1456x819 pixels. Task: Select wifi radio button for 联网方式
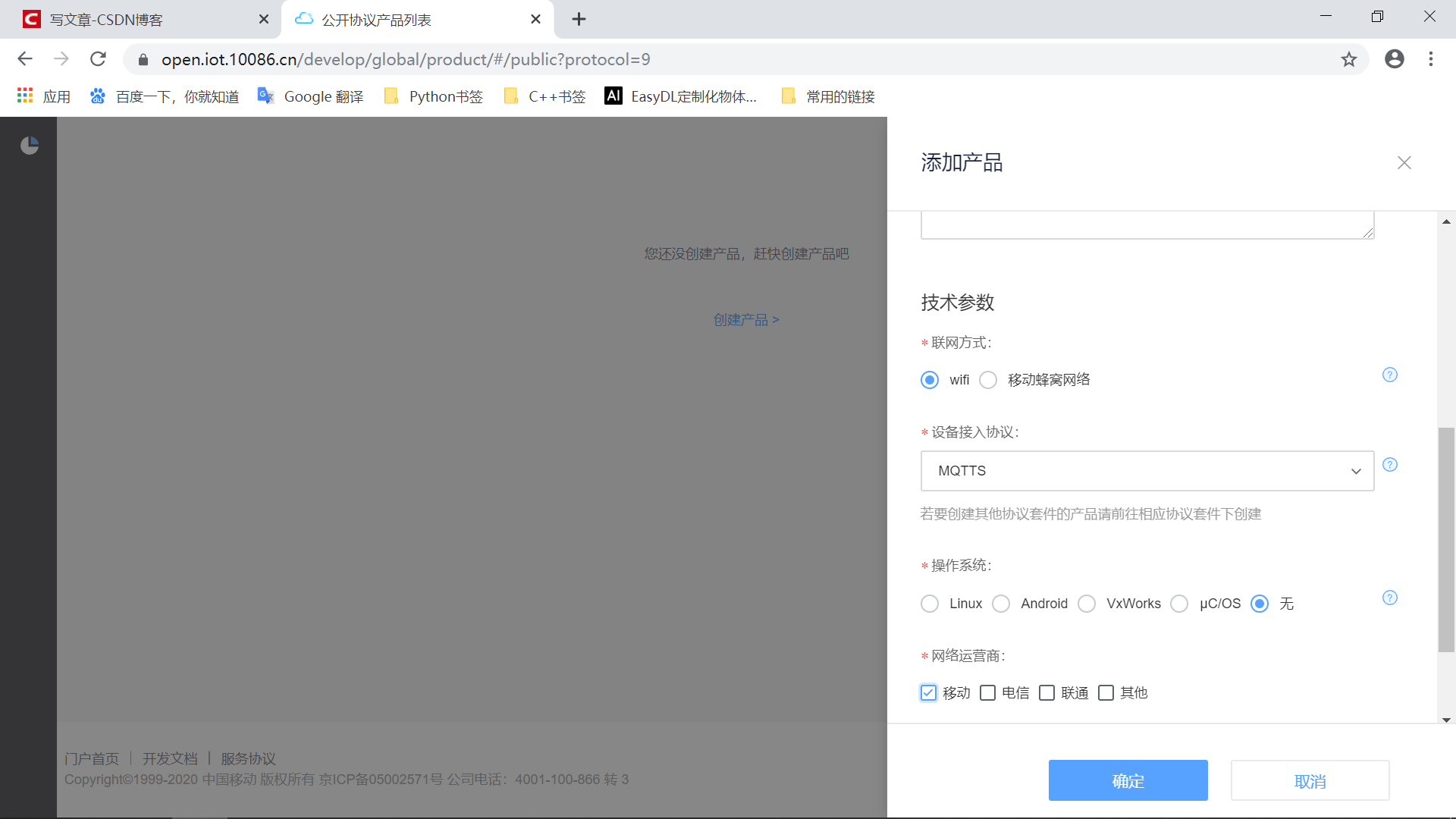930,380
